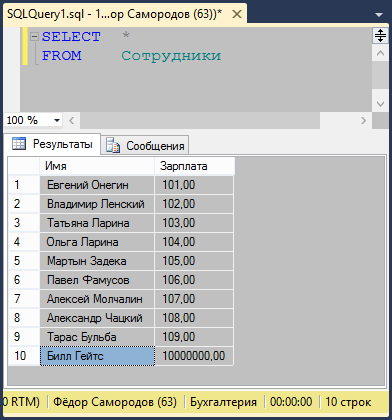Select the Мартын Задека cell
392x420 pixels.
coord(97,261)
